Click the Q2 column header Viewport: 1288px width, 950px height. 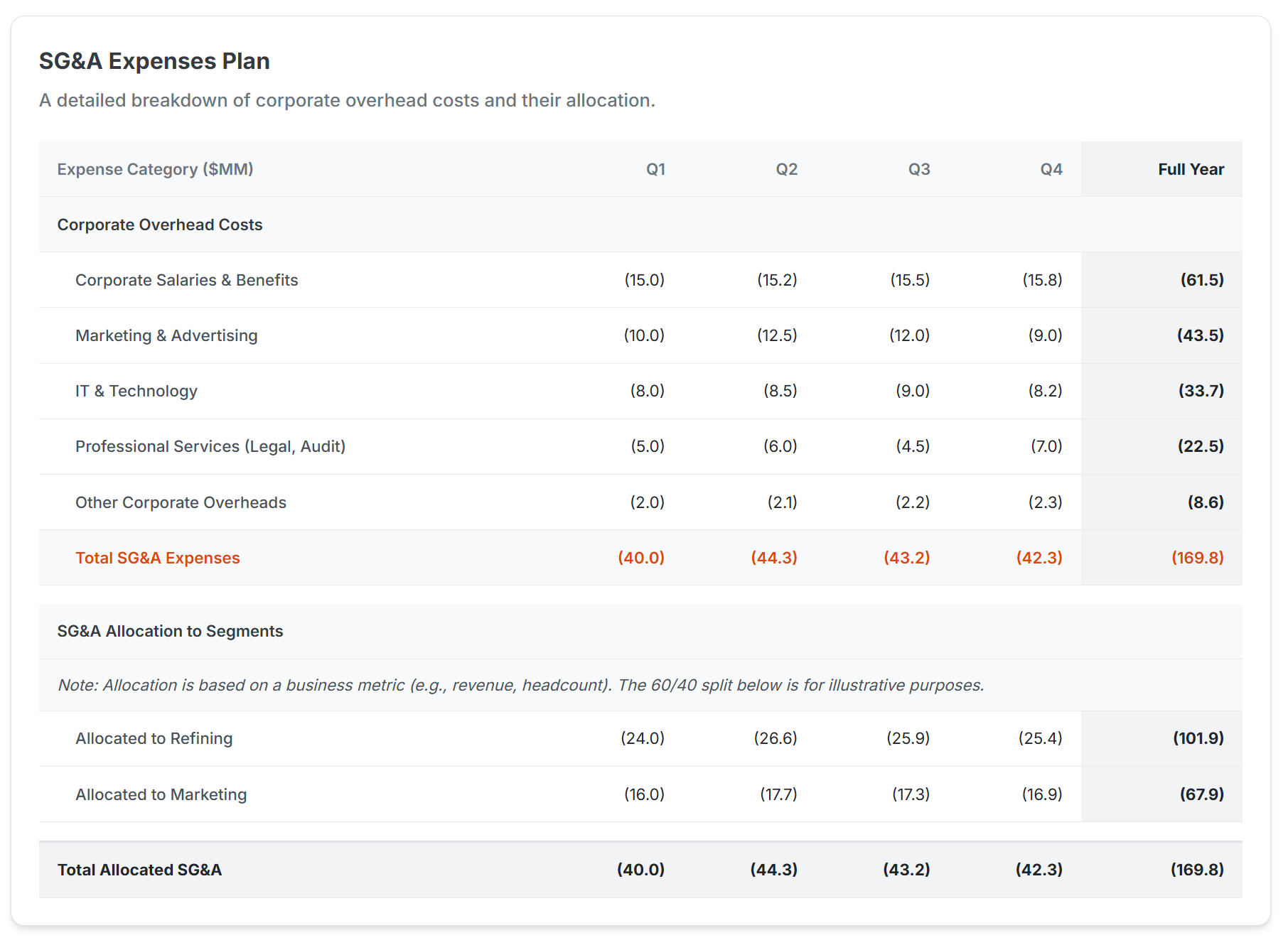point(787,169)
